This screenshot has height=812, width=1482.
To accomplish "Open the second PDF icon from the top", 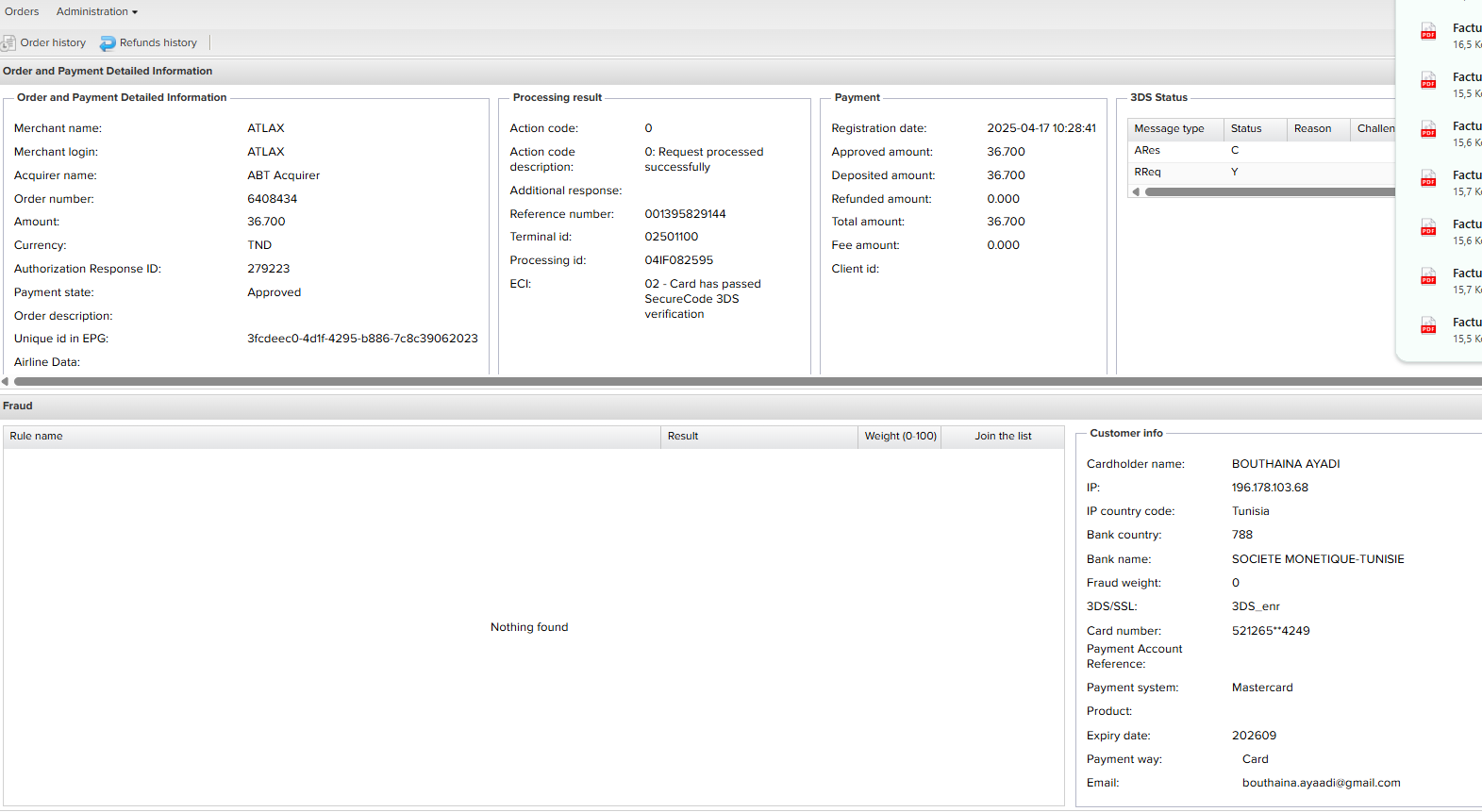I will click(x=1428, y=81).
